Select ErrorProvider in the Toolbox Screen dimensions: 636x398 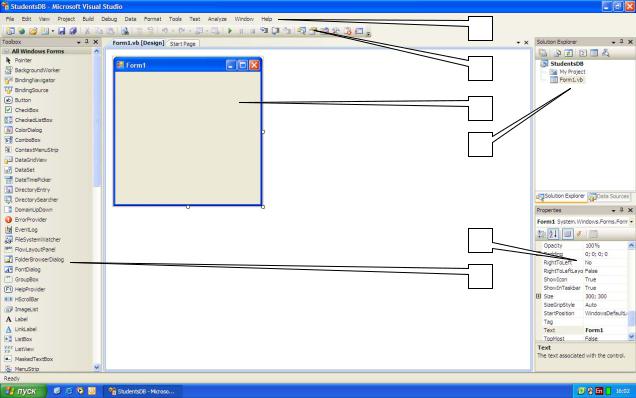point(30,219)
